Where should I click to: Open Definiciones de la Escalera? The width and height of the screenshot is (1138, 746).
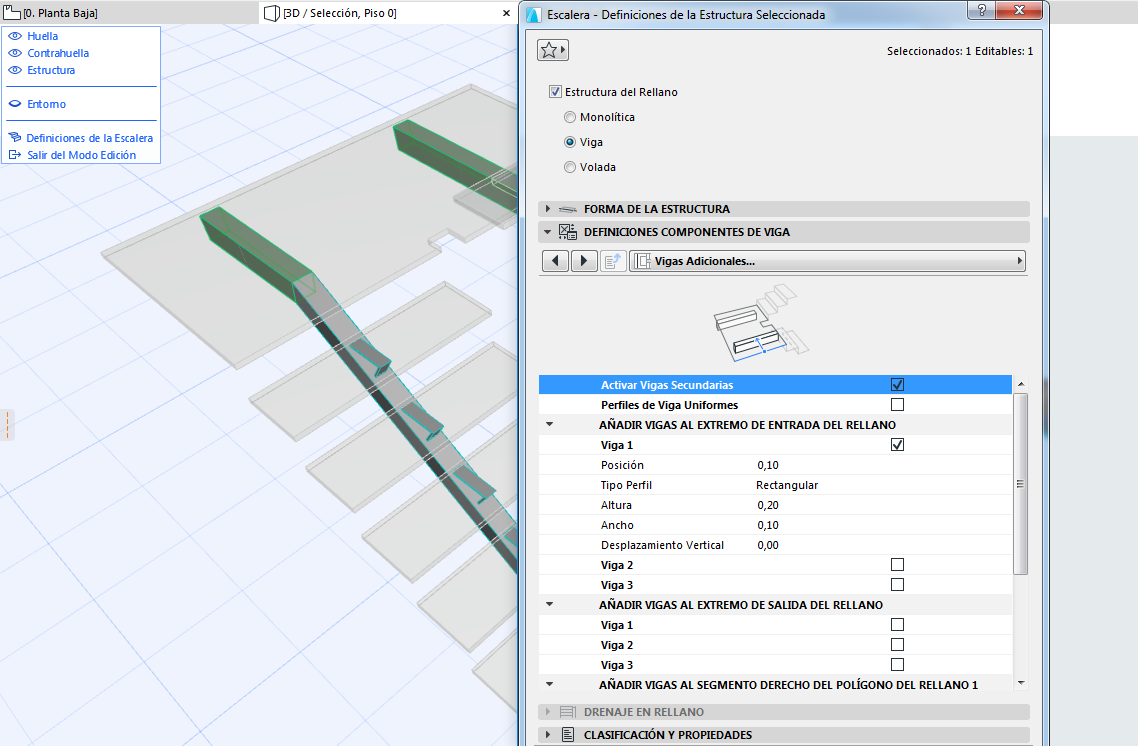[89, 138]
